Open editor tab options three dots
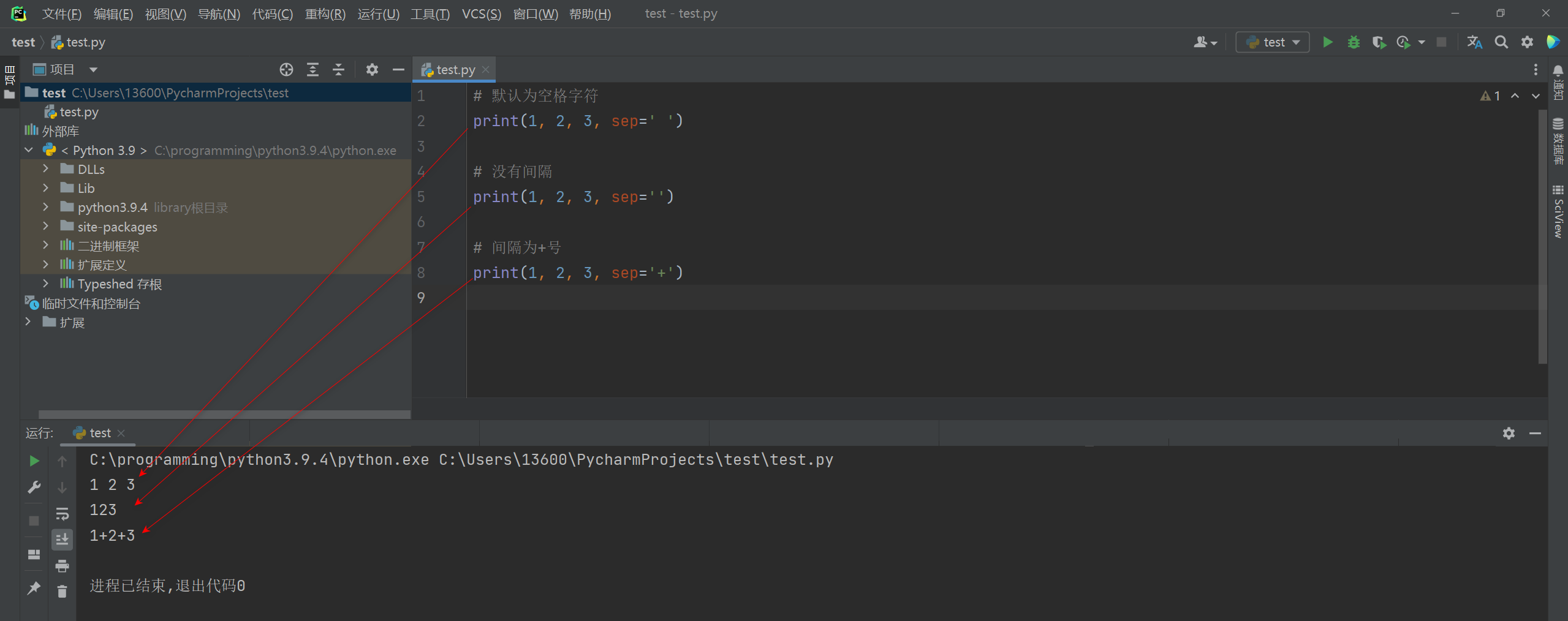Image resolution: width=1568 pixels, height=621 pixels. tap(1535, 70)
